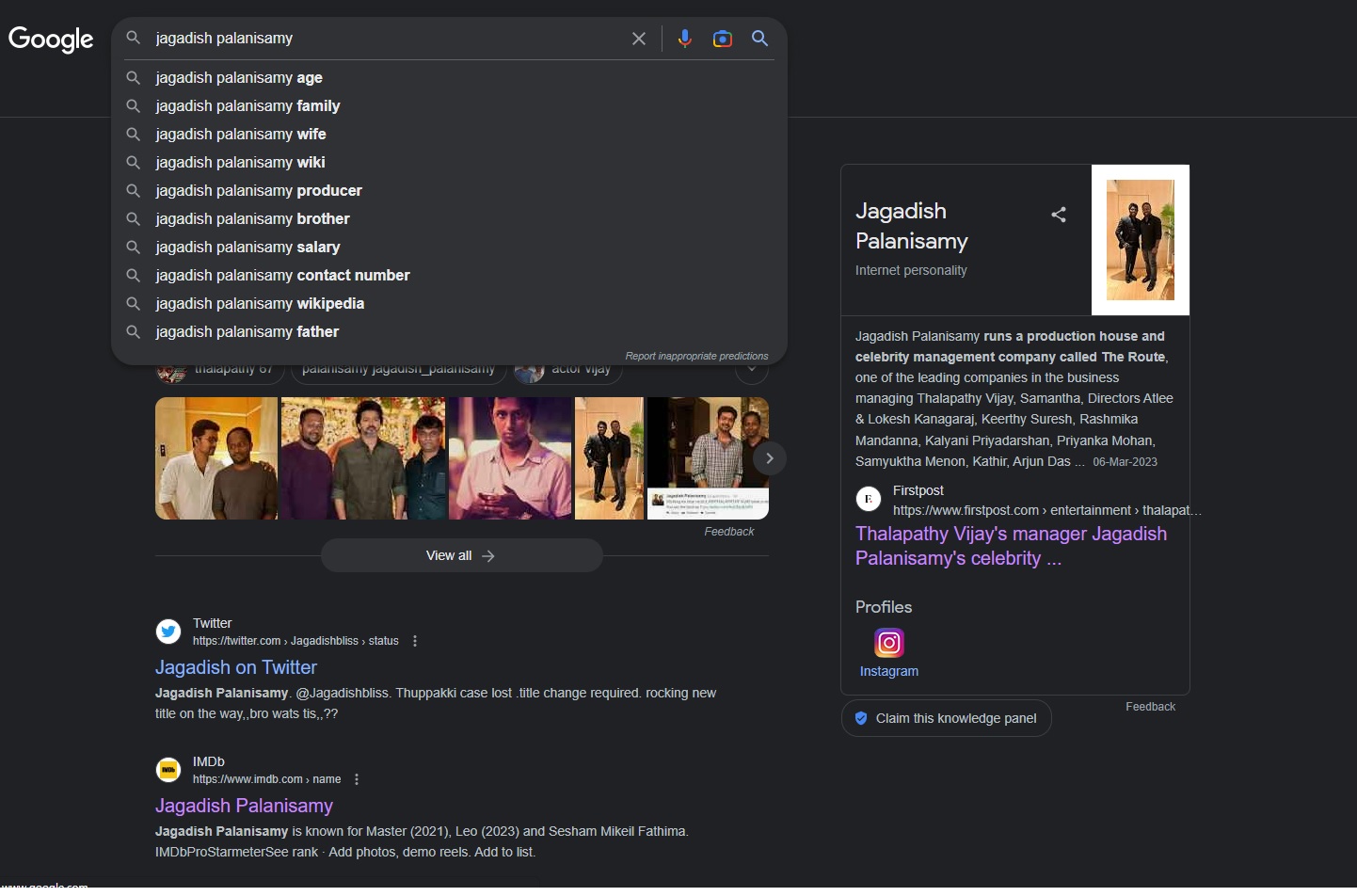1357x896 pixels.
Task: Open more options for IMDb result
Action: click(357, 779)
